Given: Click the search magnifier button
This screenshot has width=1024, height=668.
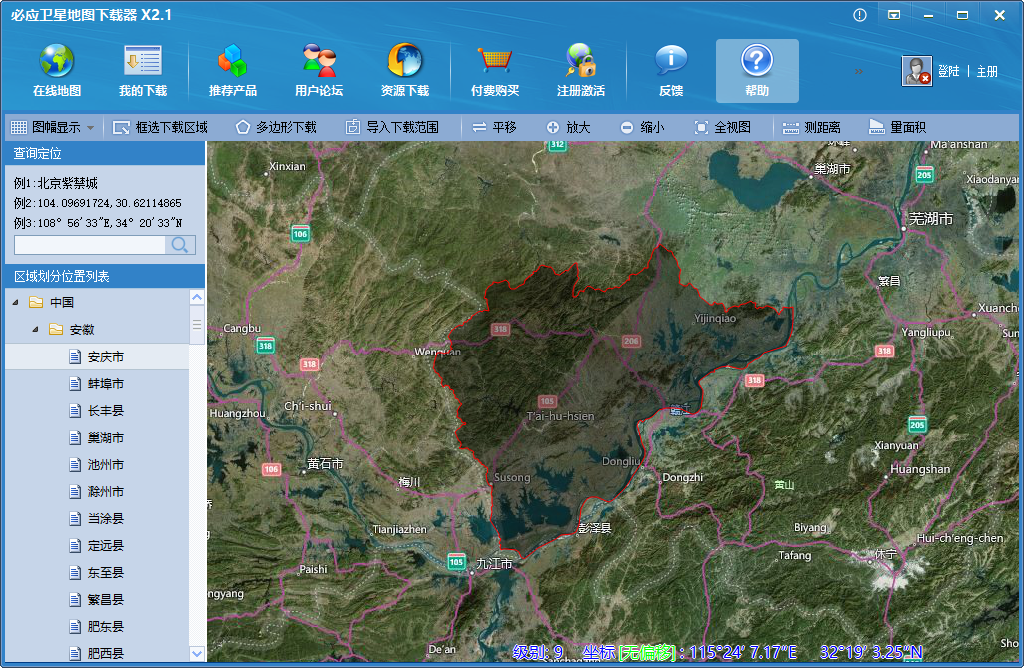Looking at the screenshot, I should (180, 245).
